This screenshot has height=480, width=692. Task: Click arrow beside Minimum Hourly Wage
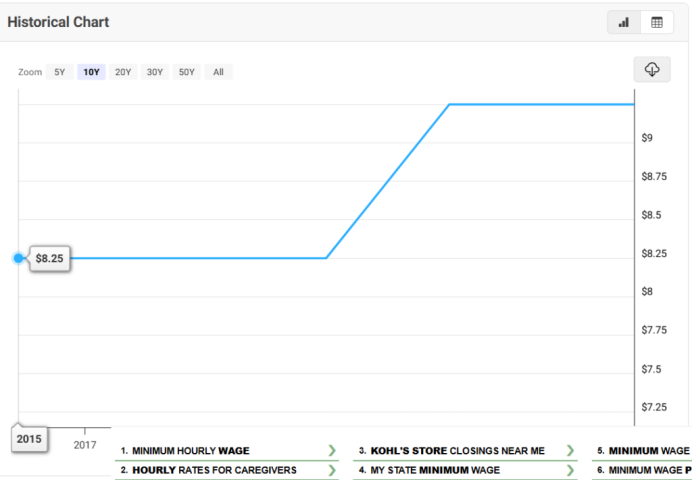[332, 451]
